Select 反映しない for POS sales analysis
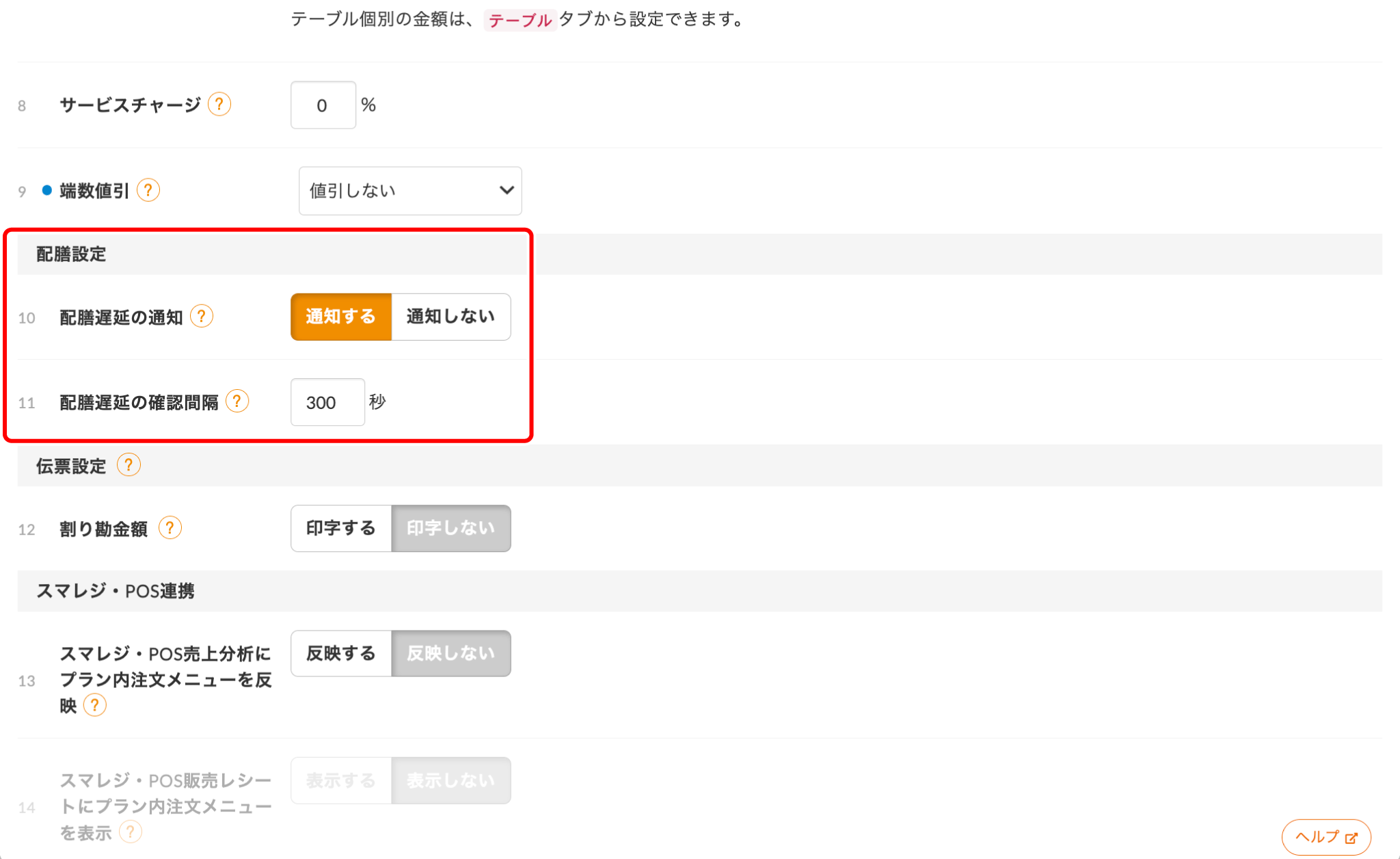Viewport: 1400px width, 859px height. [x=450, y=654]
